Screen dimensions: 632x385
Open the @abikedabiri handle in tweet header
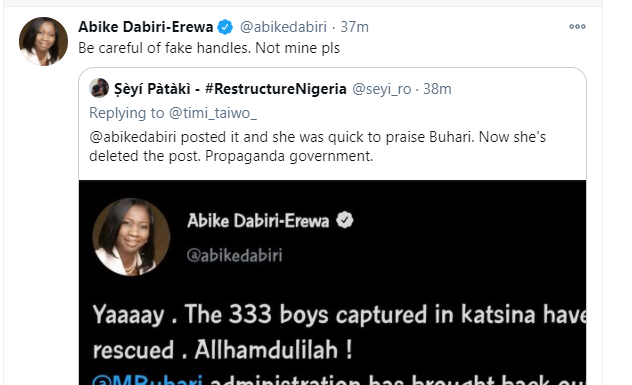[x=283, y=27]
